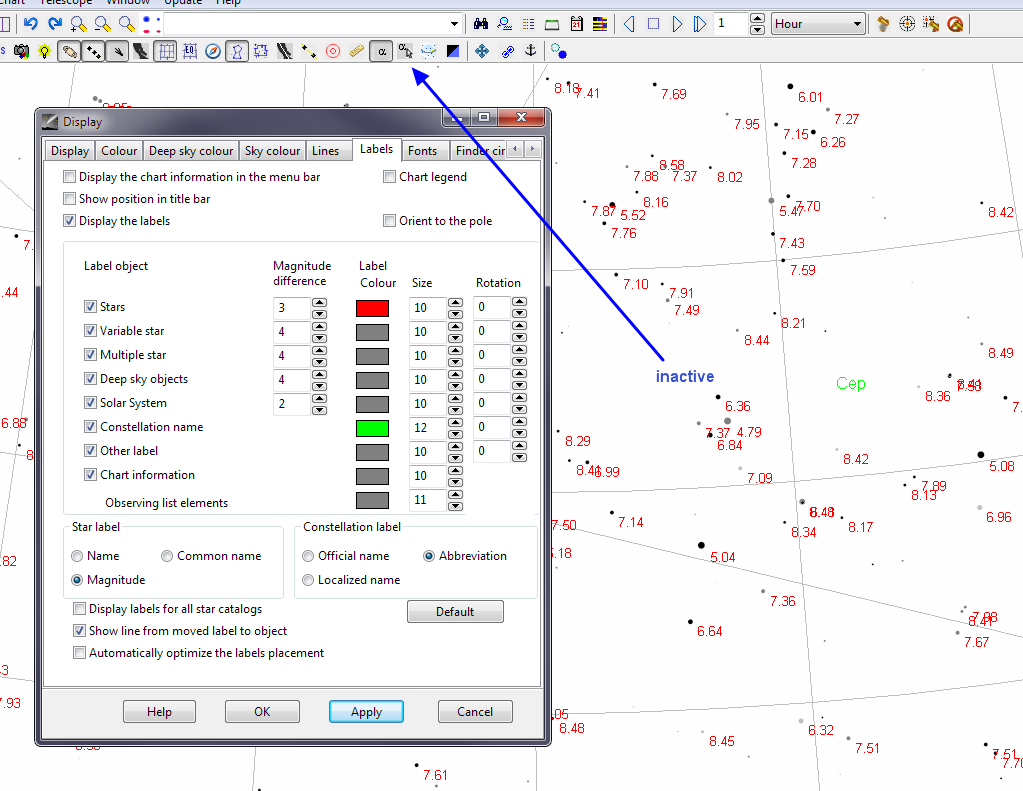1023x791 pixels.
Task: Enable the Chart legend checkbox
Action: pyautogui.click(x=389, y=177)
